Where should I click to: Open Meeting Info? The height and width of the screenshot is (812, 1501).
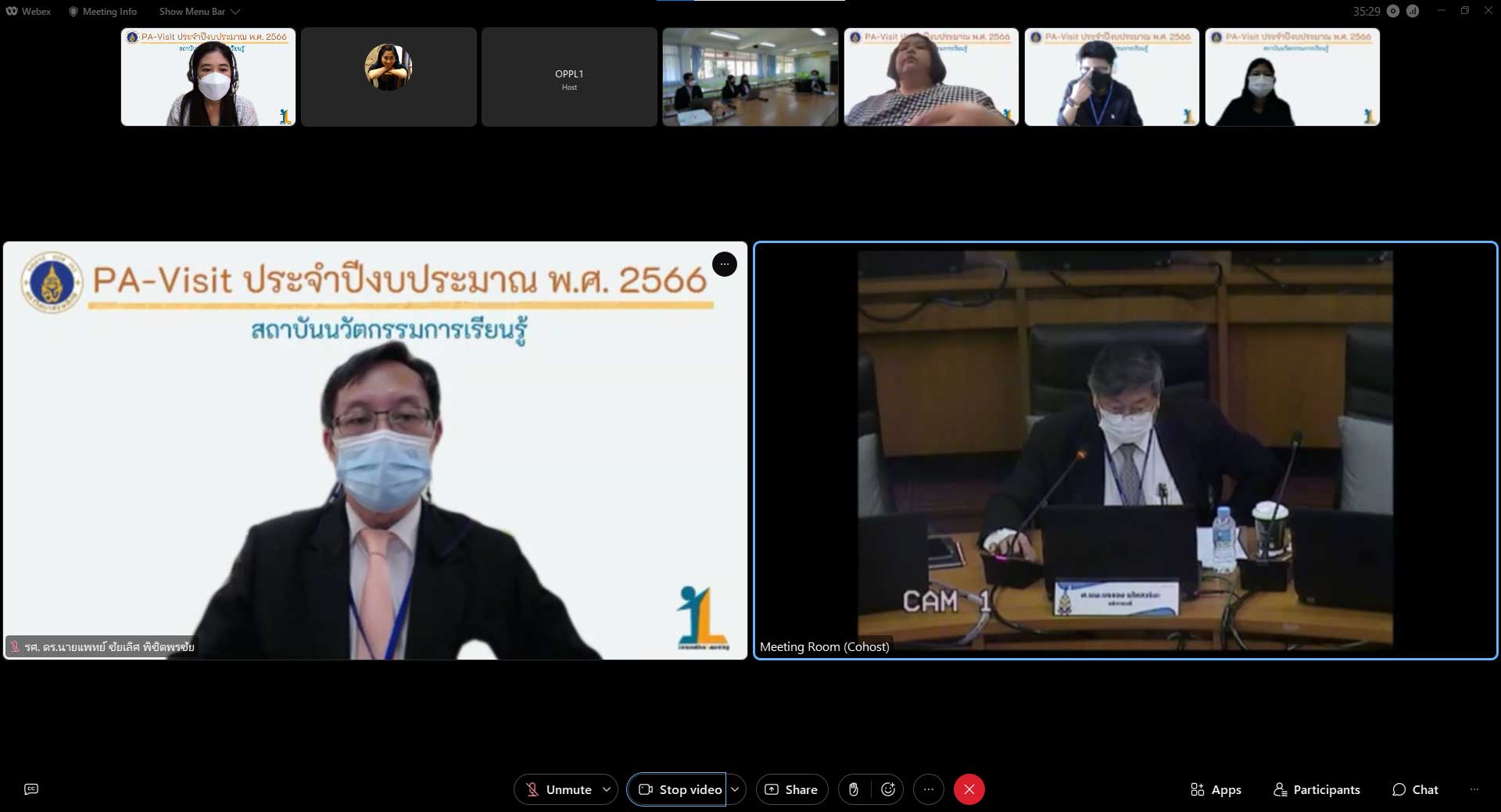pyautogui.click(x=102, y=12)
